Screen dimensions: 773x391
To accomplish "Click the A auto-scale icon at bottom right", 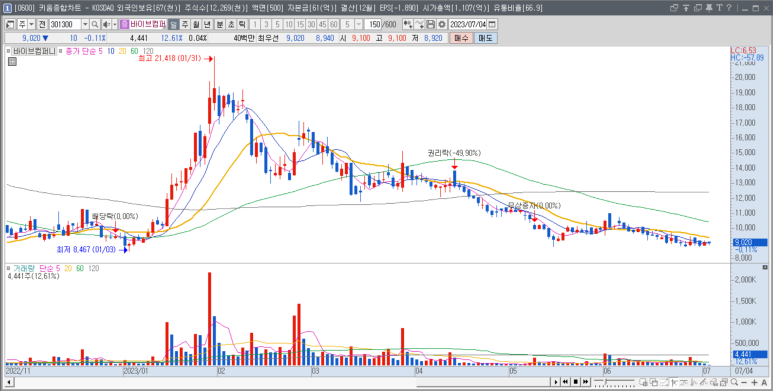I will tap(764, 382).
